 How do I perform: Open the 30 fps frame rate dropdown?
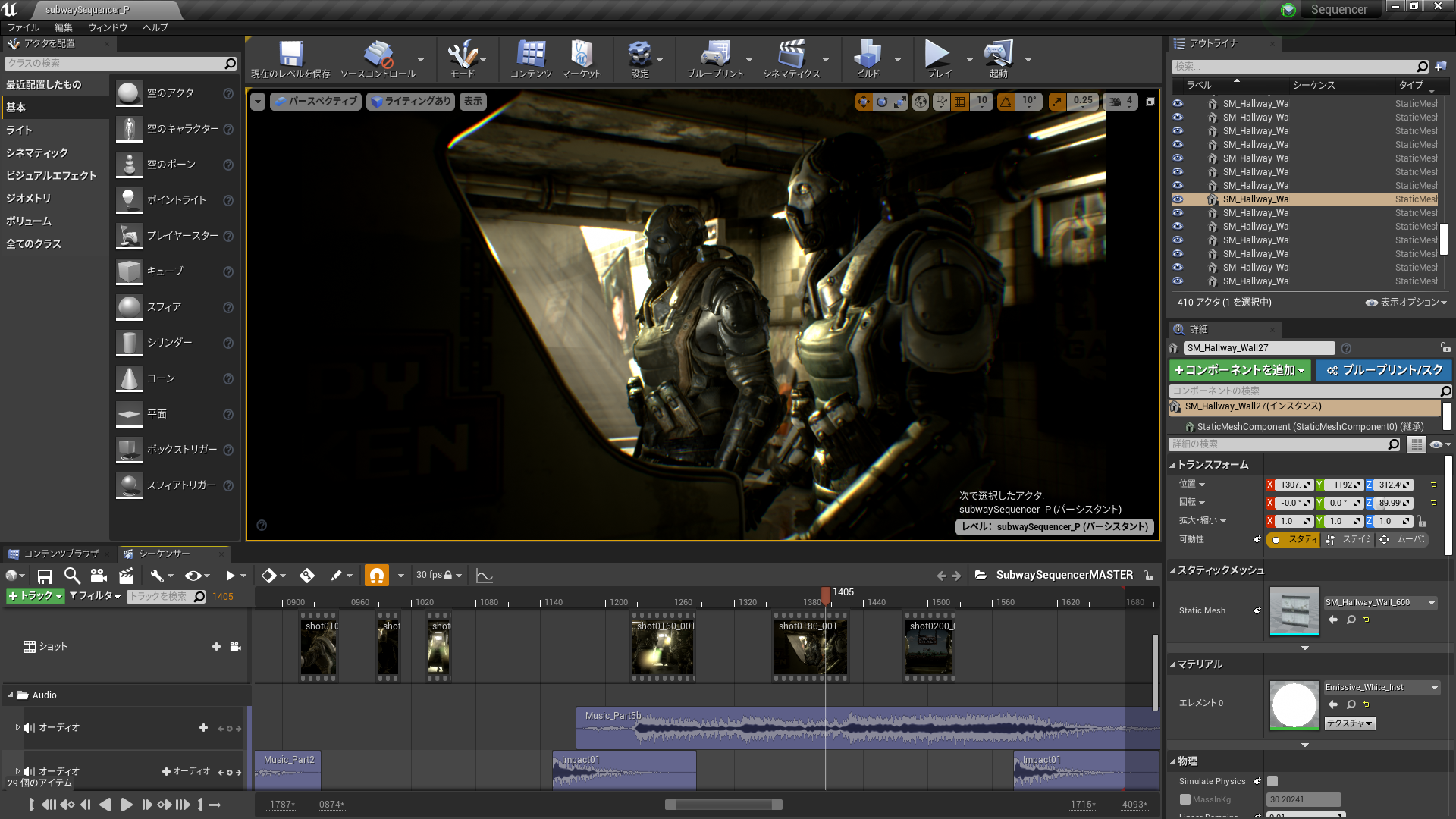click(x=438, y=575)
